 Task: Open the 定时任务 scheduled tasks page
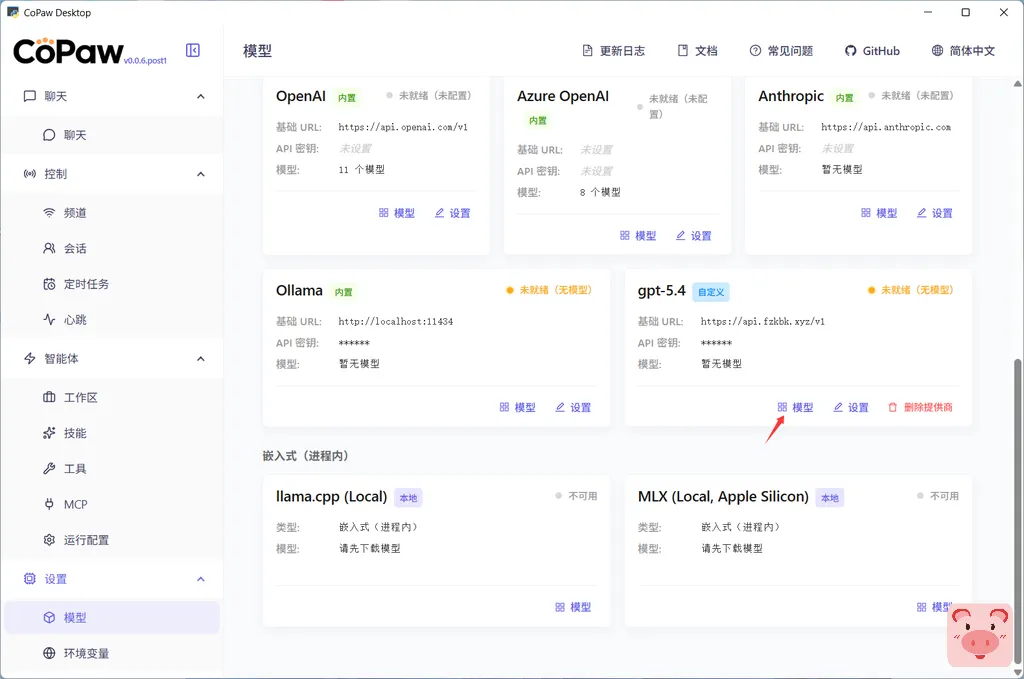(x=112, y=284)
